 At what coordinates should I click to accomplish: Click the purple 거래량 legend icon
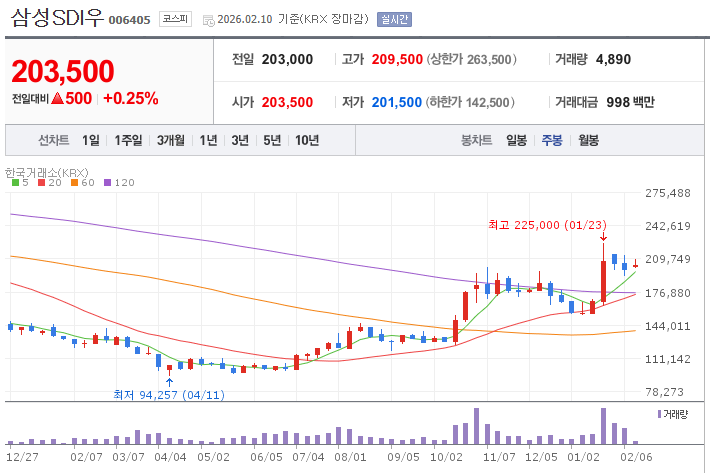pyautogui.click(x=659, y=413)
